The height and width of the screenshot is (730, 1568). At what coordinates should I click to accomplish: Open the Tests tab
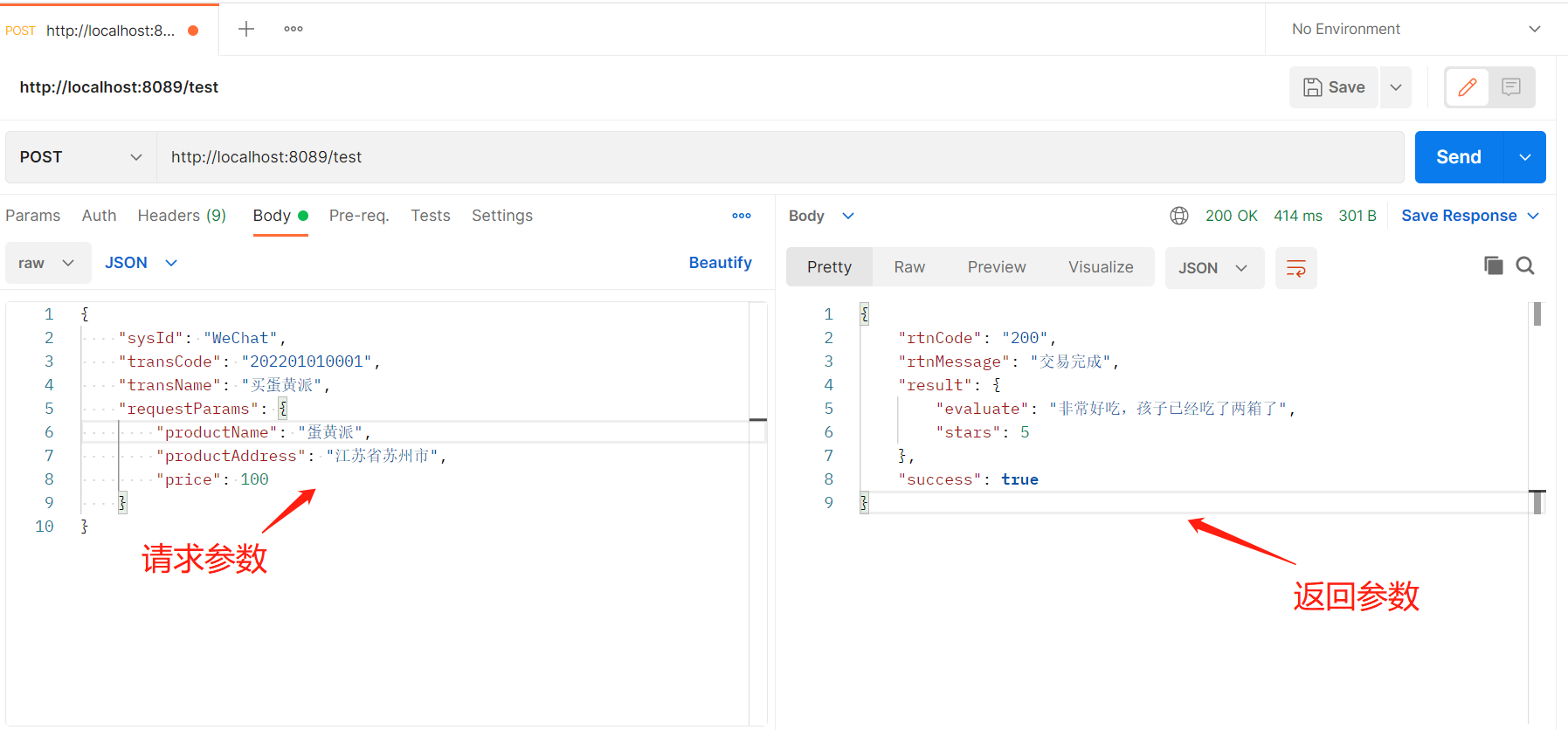tap(431, 216)
